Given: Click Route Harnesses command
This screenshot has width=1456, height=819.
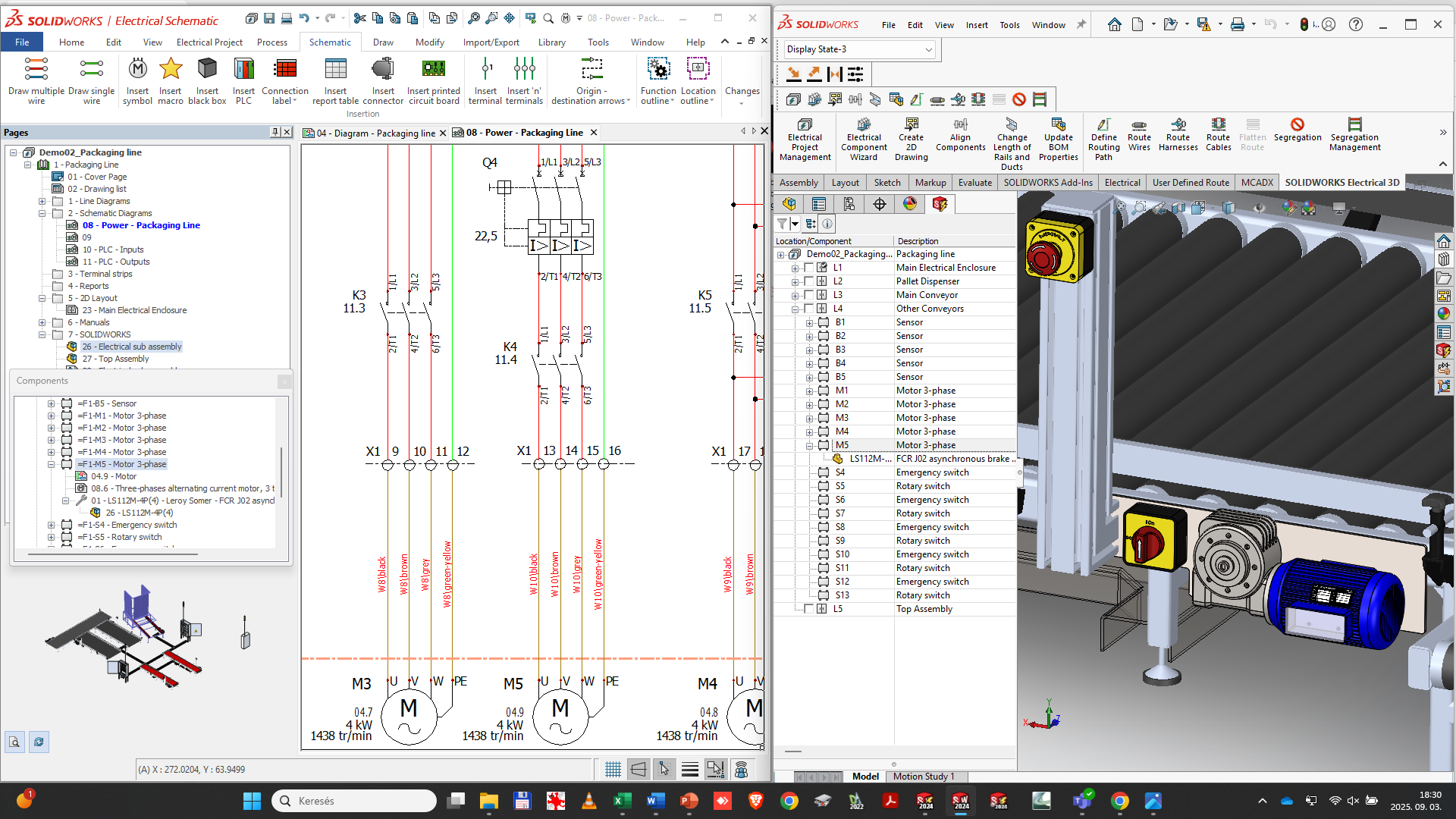Looking at the screenshot, I should coord(1178,135).
